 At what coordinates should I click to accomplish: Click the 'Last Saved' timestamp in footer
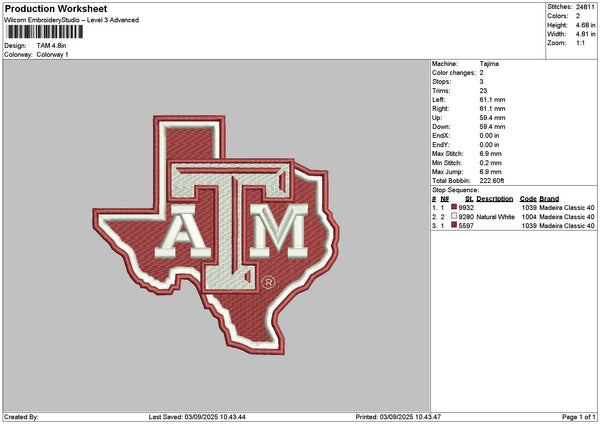197,417
